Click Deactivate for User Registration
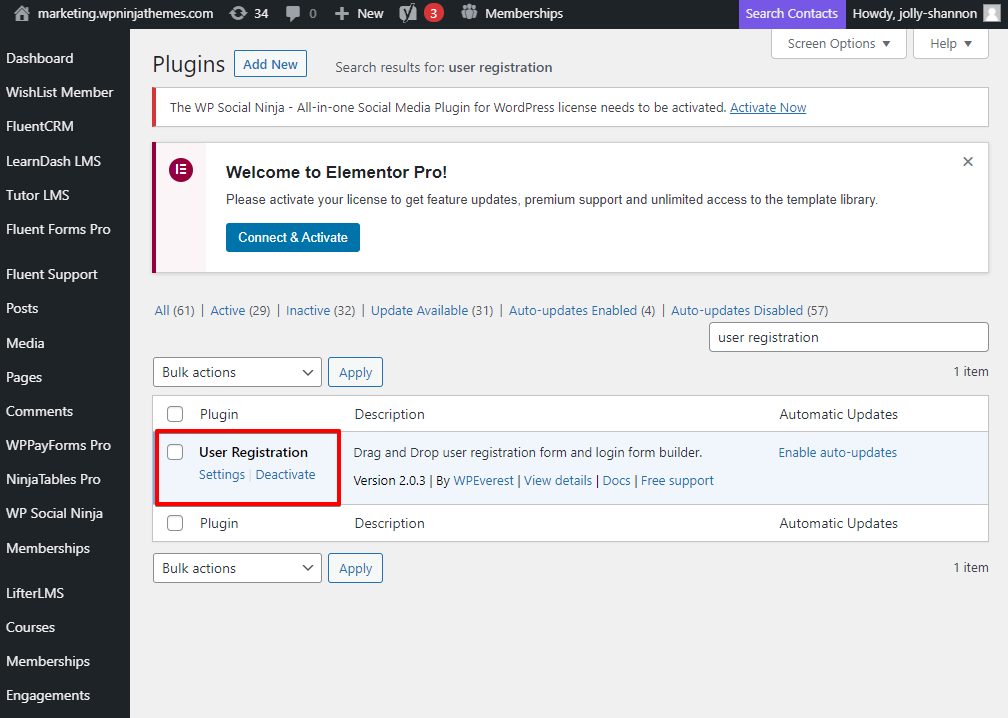 pyautogui.click(x=285, y=474)
